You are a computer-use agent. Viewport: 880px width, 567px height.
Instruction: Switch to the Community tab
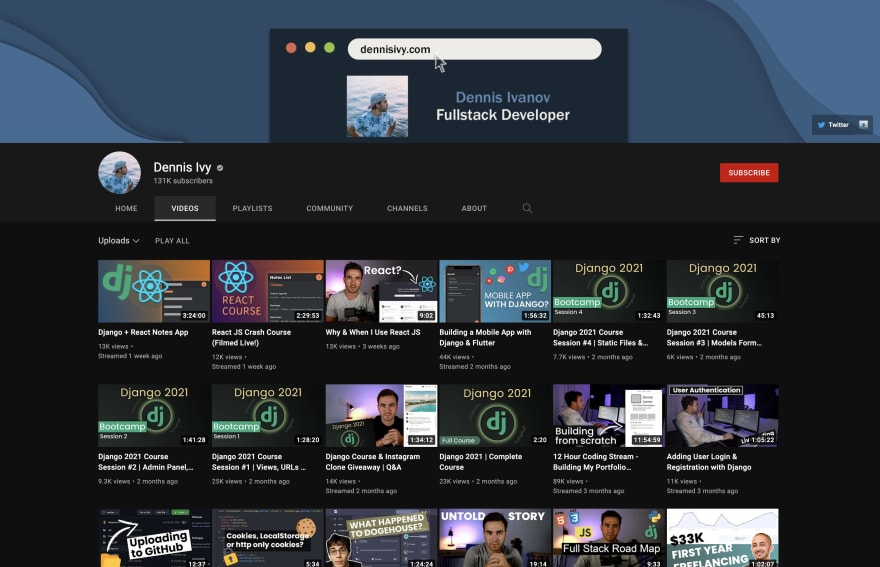pyautogui.click(x=329, y=208)
